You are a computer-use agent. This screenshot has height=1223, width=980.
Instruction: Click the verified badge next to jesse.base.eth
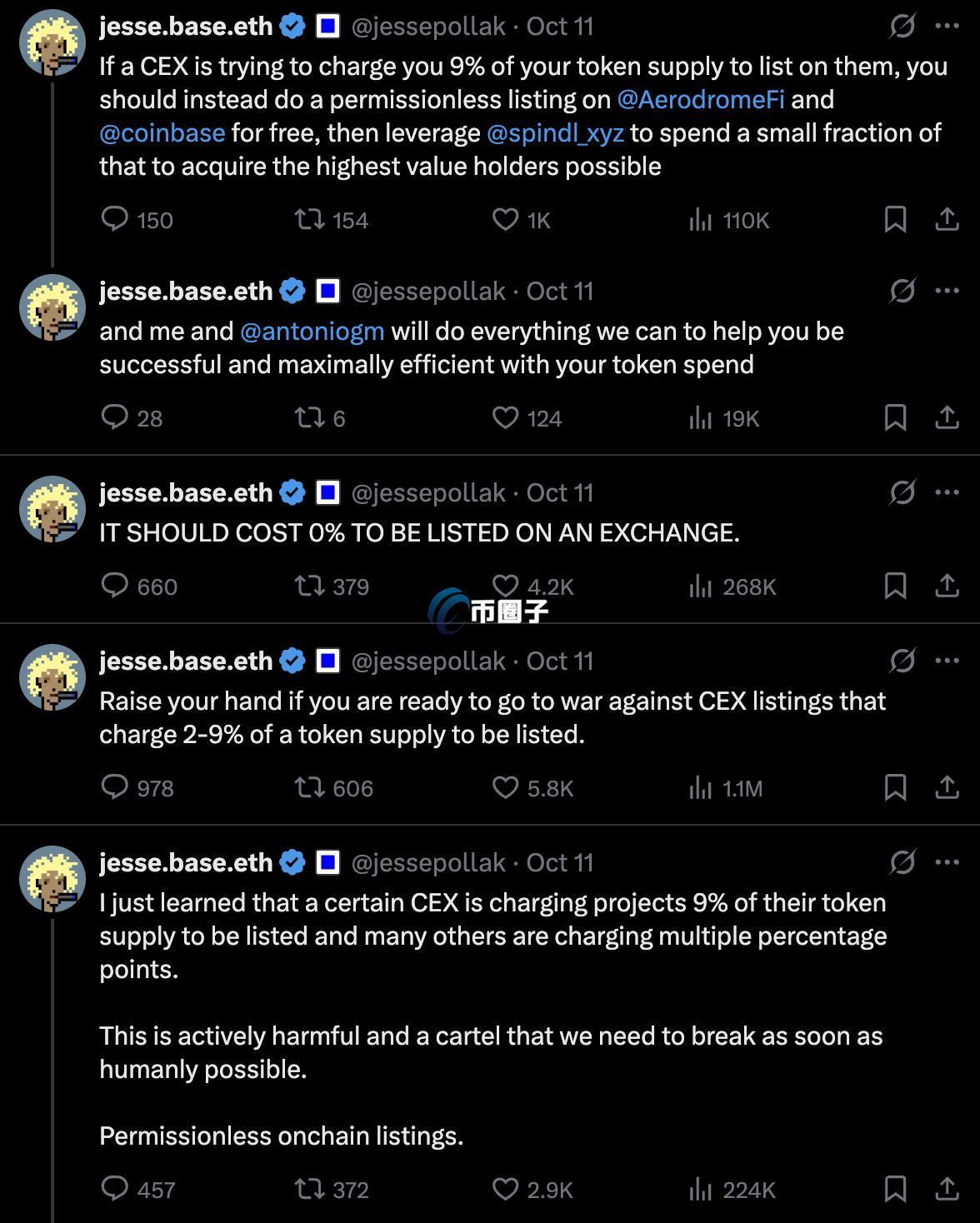pyautogui.click(x=291, y=26)
